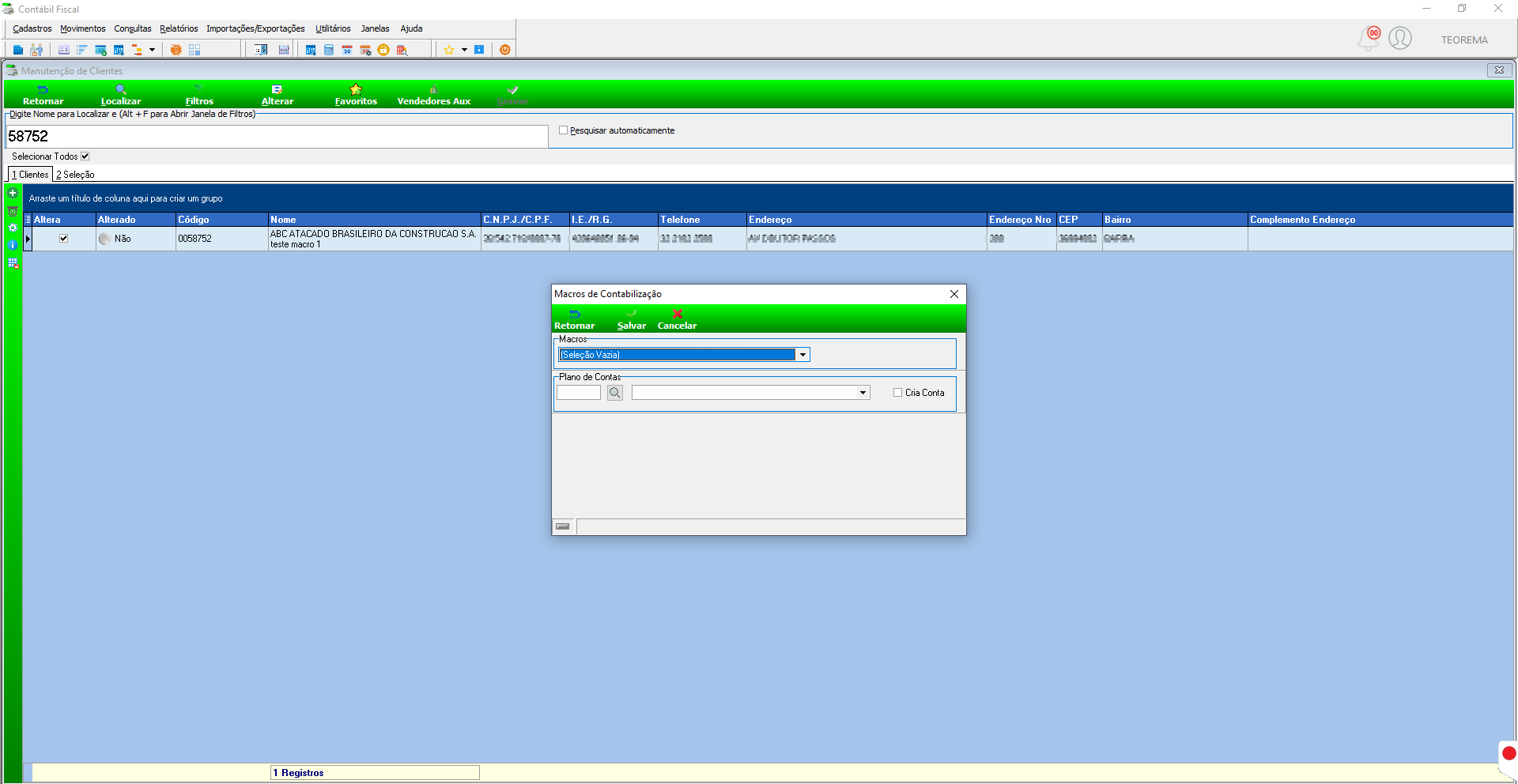
Task: Click the blue info icon in left sidebar
Action: (13, 245)
